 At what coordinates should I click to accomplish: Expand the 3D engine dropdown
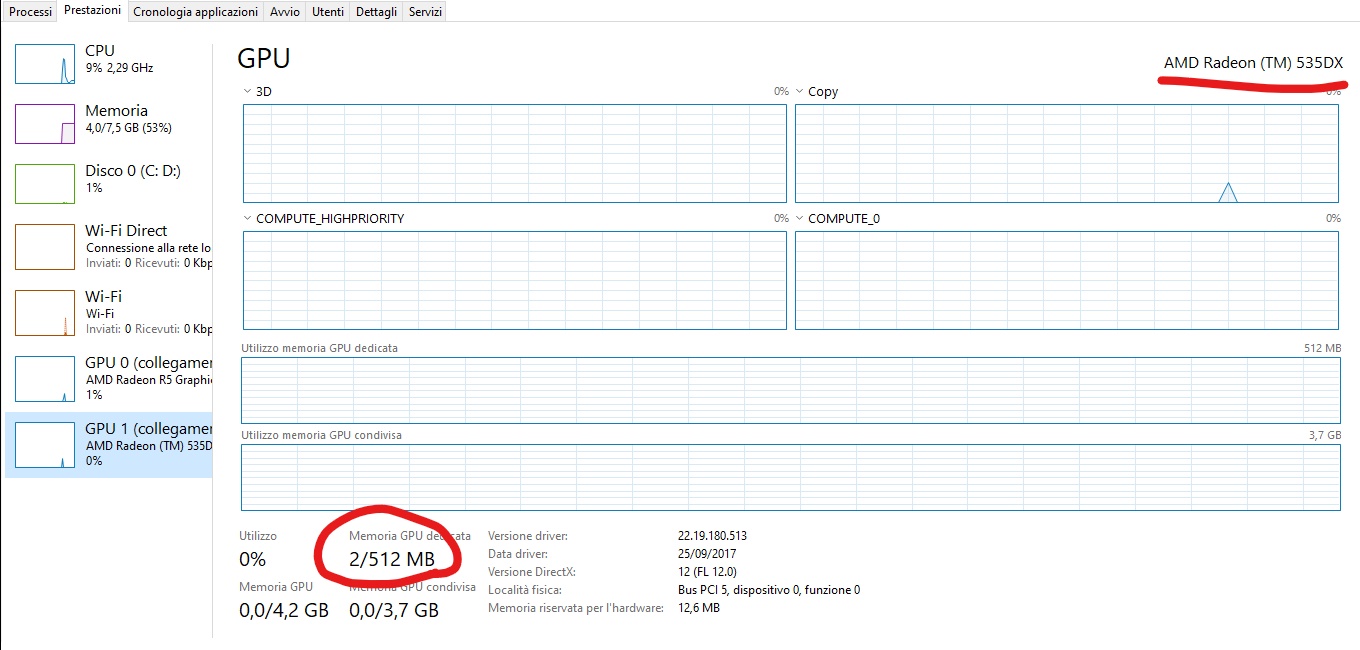pos(248,92)
